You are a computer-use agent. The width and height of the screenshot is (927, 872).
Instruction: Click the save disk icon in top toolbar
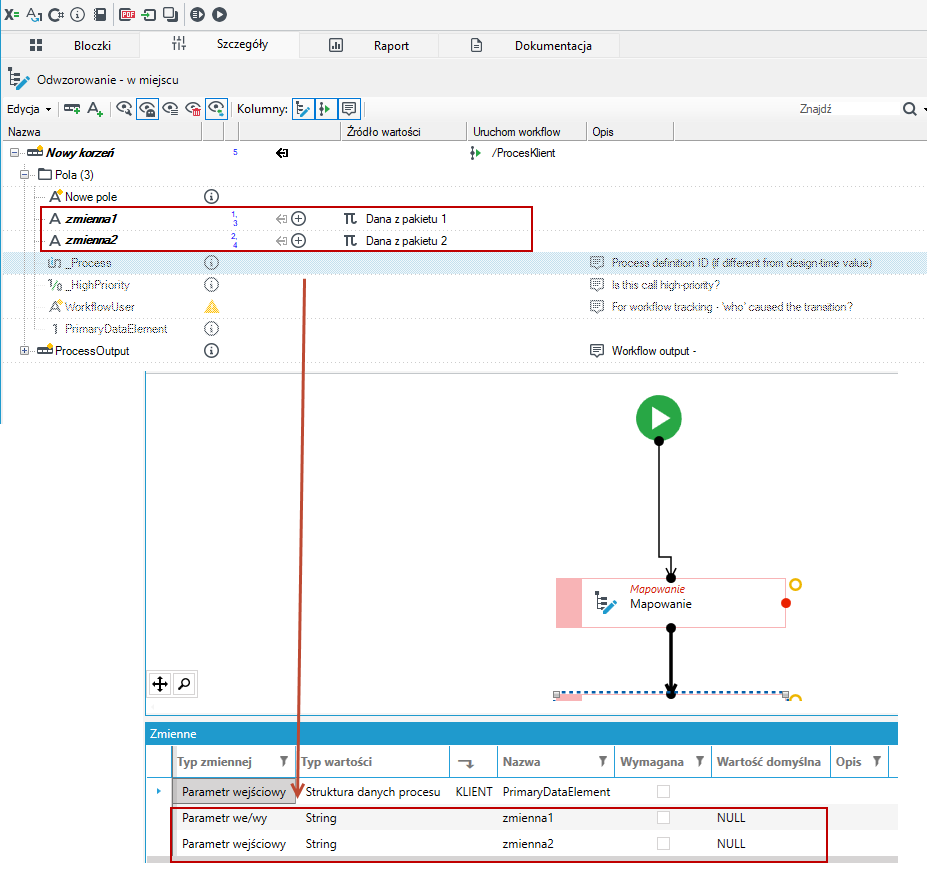point(101,14)
